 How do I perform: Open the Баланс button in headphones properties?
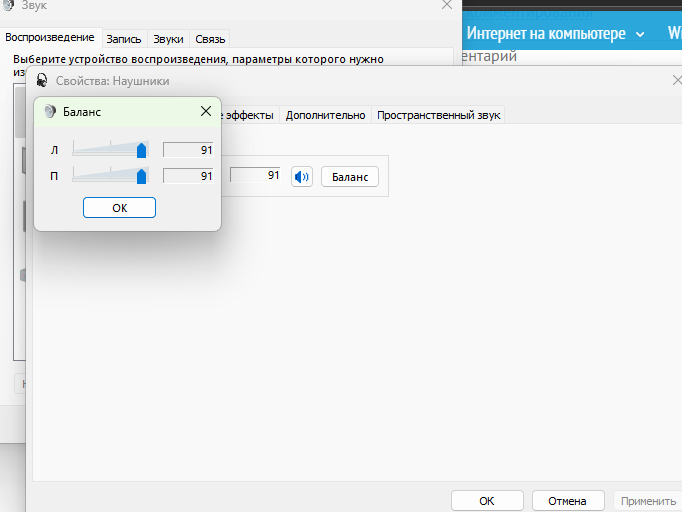click(350, 177)
